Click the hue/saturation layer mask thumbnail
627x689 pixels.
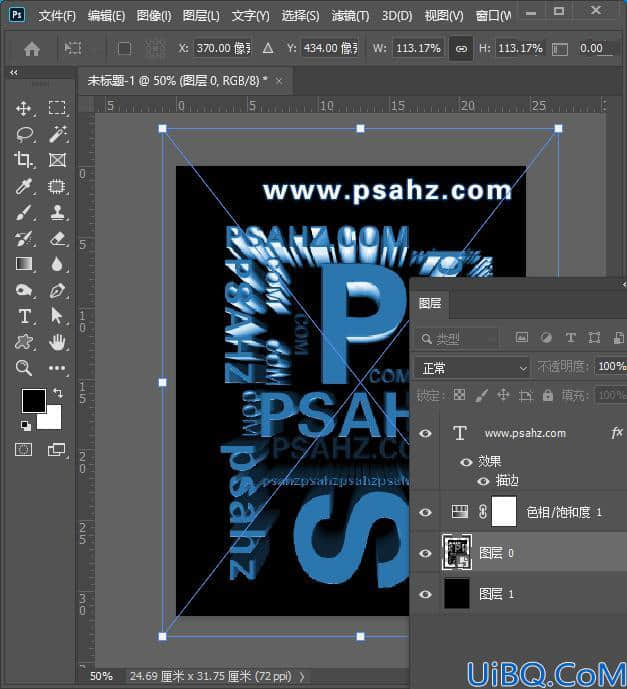(504, 511)
